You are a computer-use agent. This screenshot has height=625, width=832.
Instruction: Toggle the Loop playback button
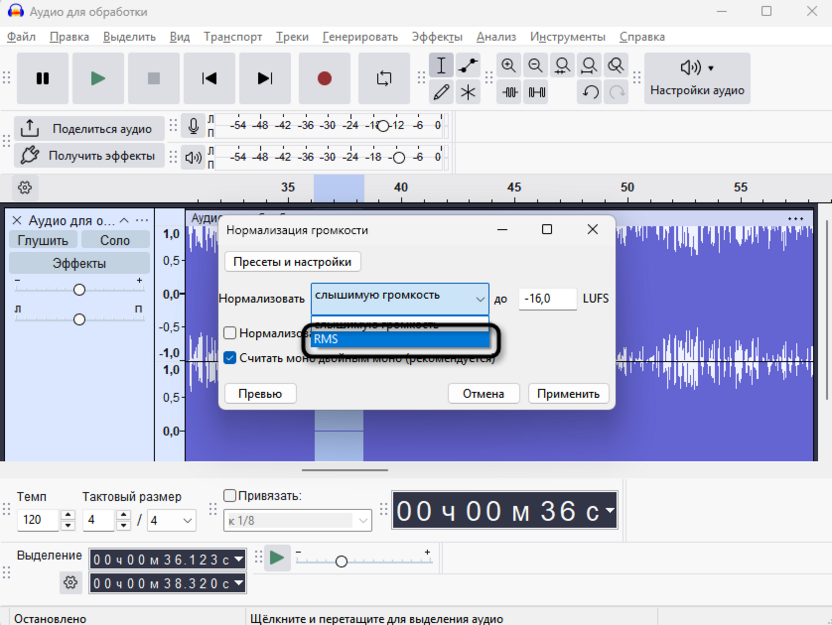pyautogui.click(x=384, y=78)
